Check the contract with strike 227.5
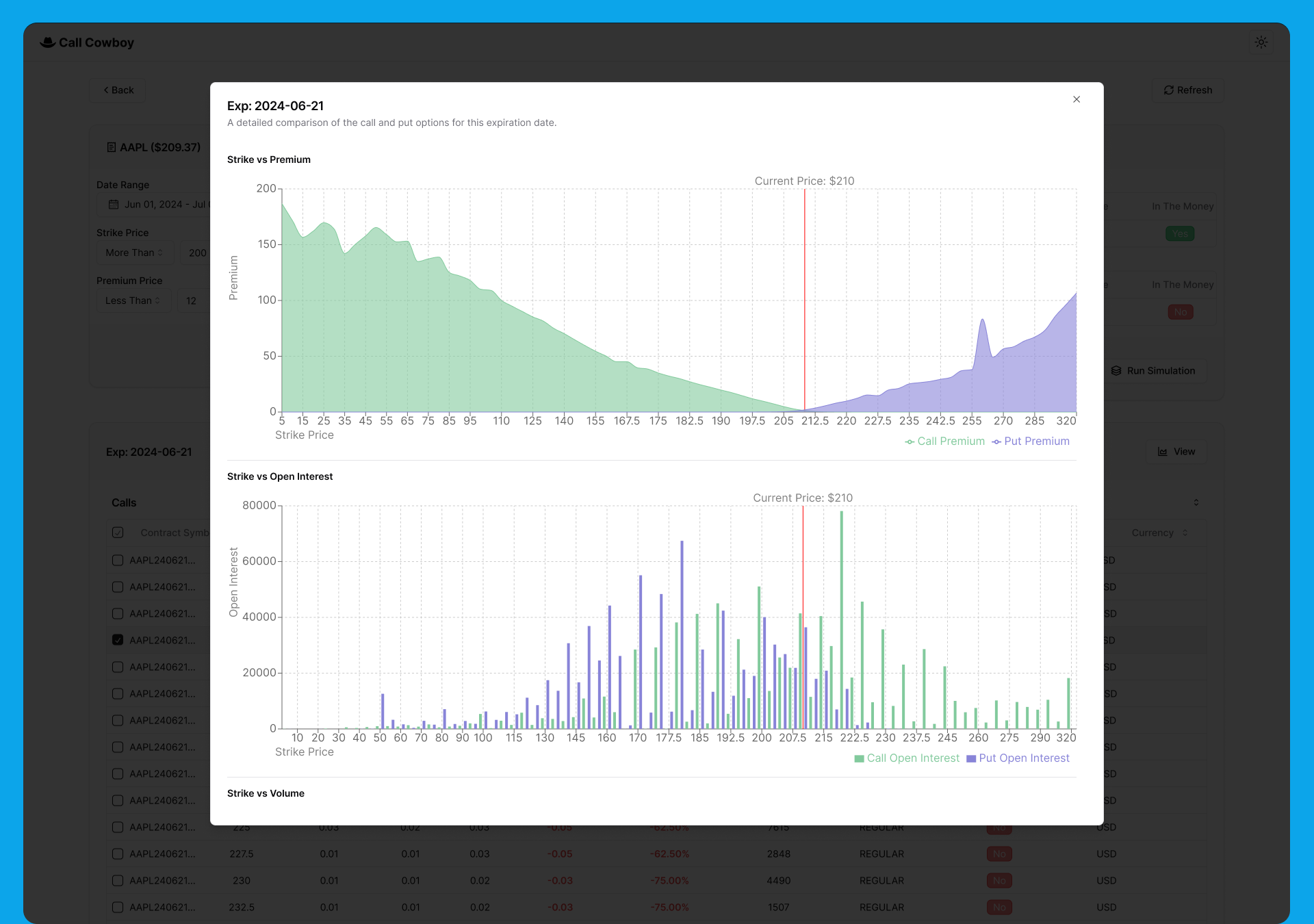Screen dimensions: 1314x924 118,854
